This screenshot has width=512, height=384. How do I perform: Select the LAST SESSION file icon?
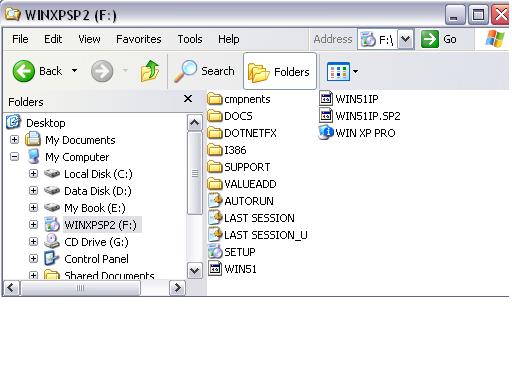[x=215, y=218]
